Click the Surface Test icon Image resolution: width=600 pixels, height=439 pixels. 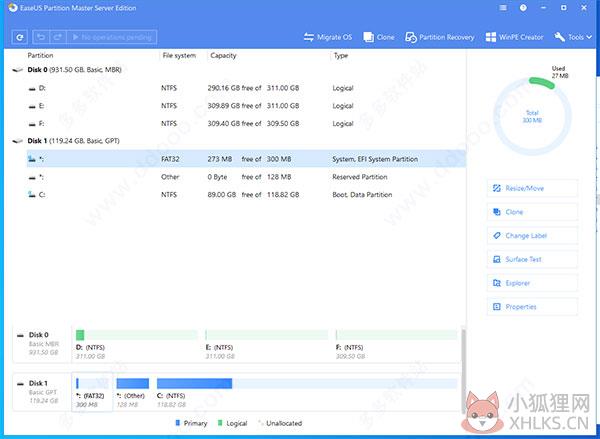pos(497,259)
